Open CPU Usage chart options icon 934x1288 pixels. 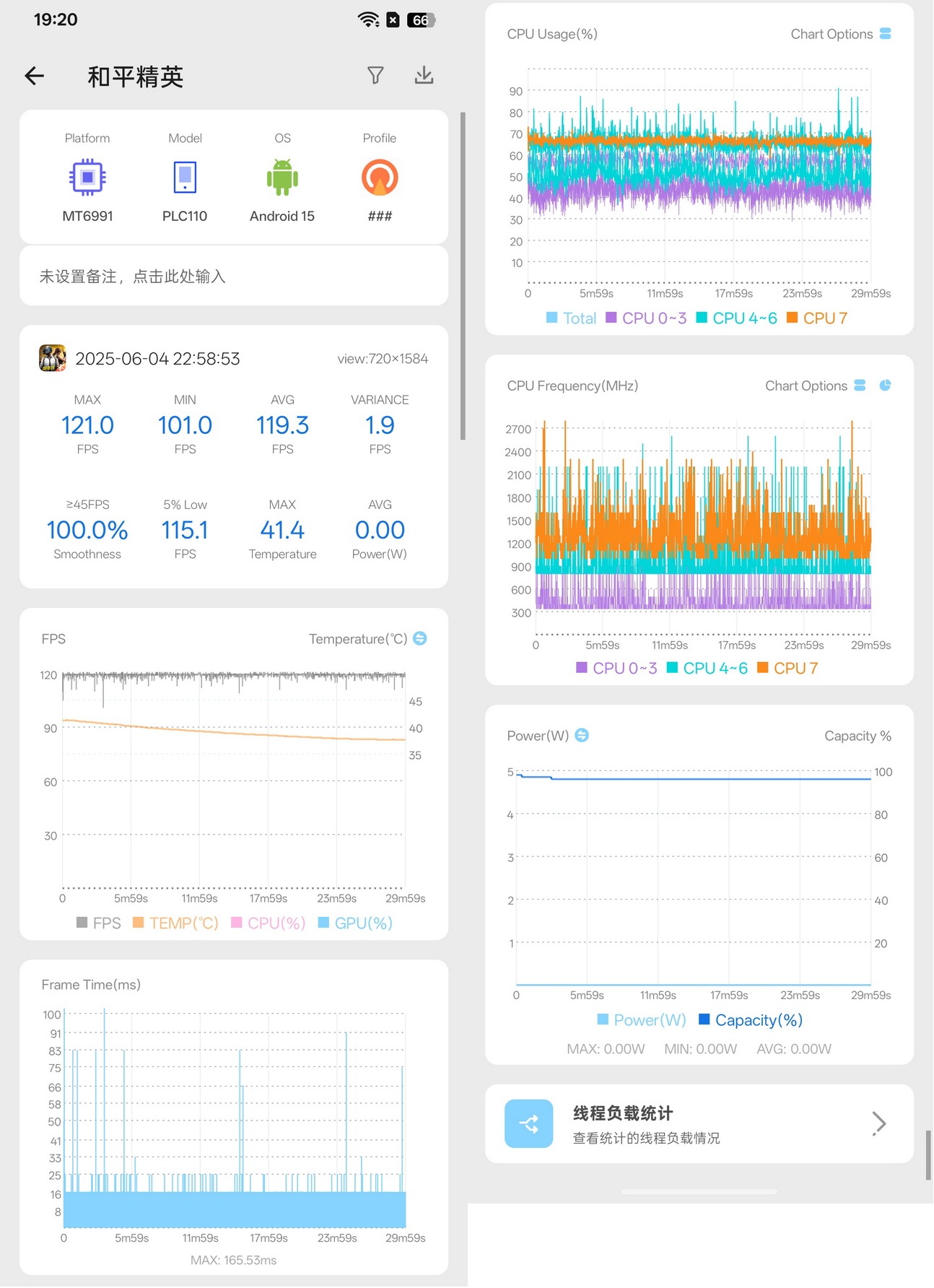tap(886, 33)
